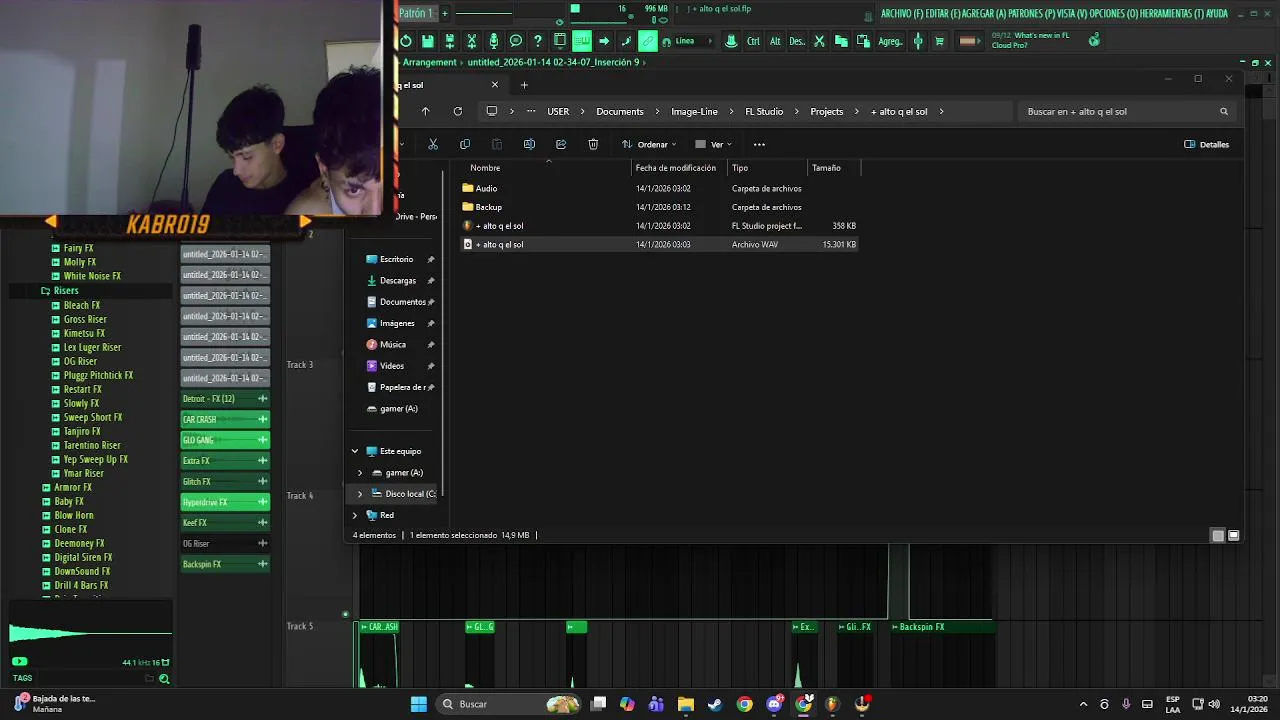Open the Windows Start menu
1280x720 pixels.
pyautogui.click(x=419, y=704)
